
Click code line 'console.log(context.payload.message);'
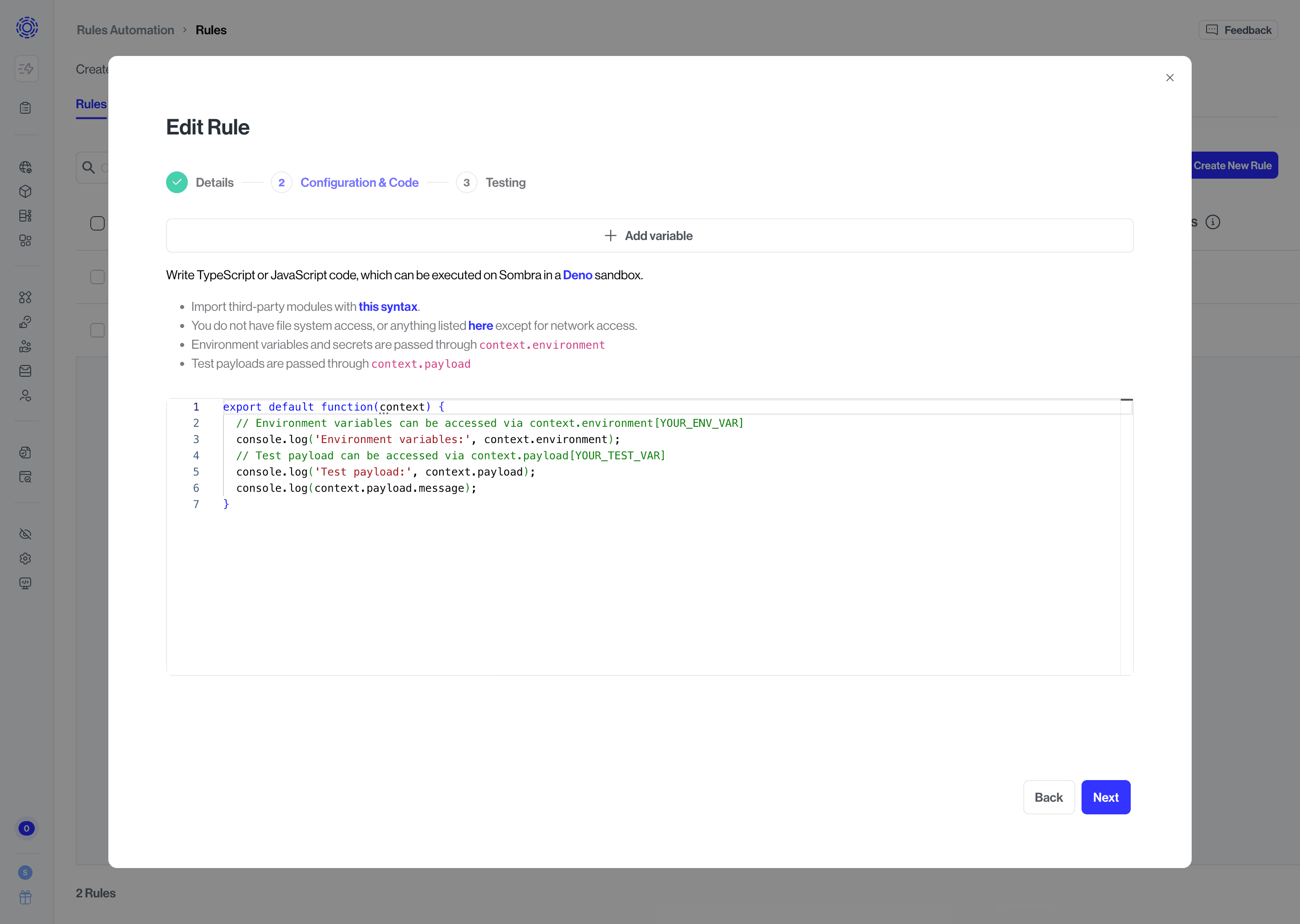point(356,488)
